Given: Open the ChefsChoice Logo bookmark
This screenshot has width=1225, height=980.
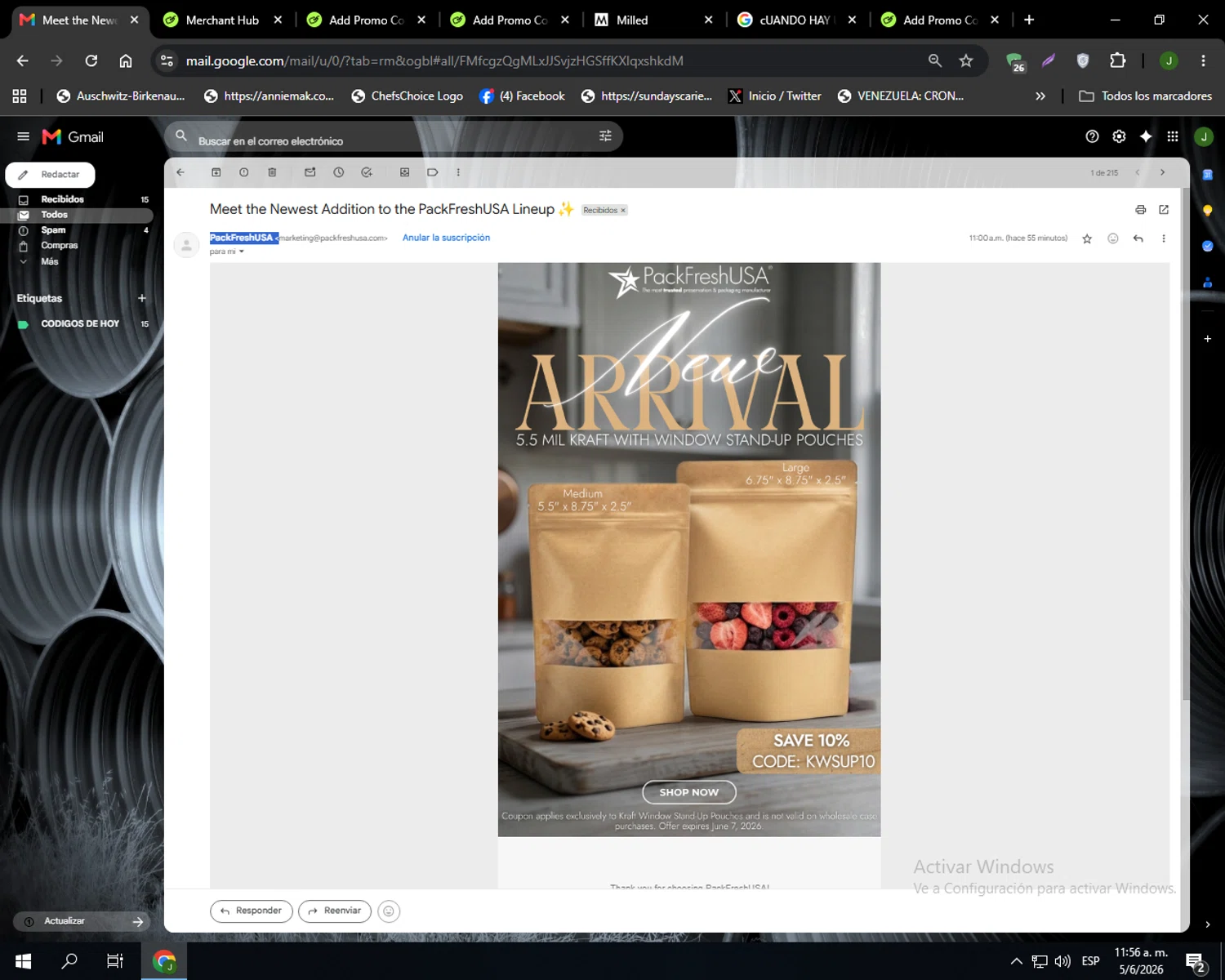Looking at the screenshot, I should (x=408, y=96).
